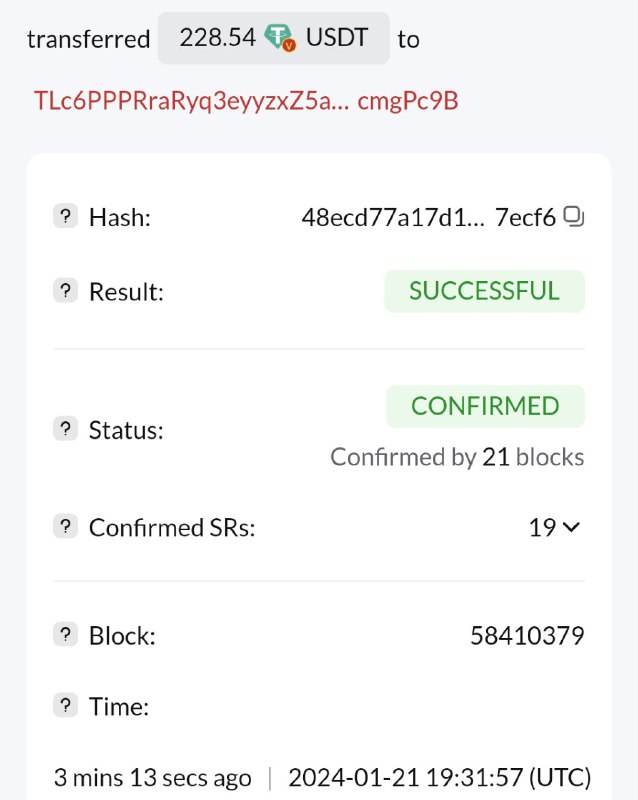Open help icon beside Hash label

point(65,216)
